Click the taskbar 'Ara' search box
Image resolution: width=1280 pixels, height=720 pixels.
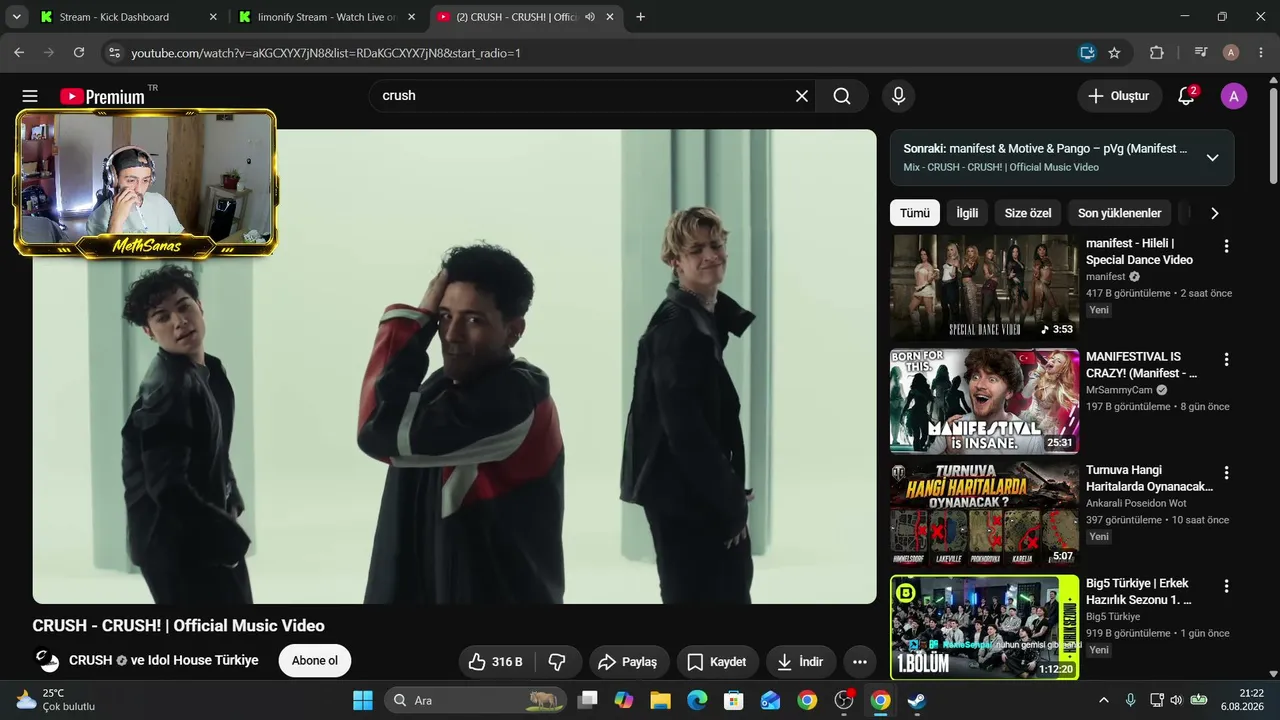475,700
